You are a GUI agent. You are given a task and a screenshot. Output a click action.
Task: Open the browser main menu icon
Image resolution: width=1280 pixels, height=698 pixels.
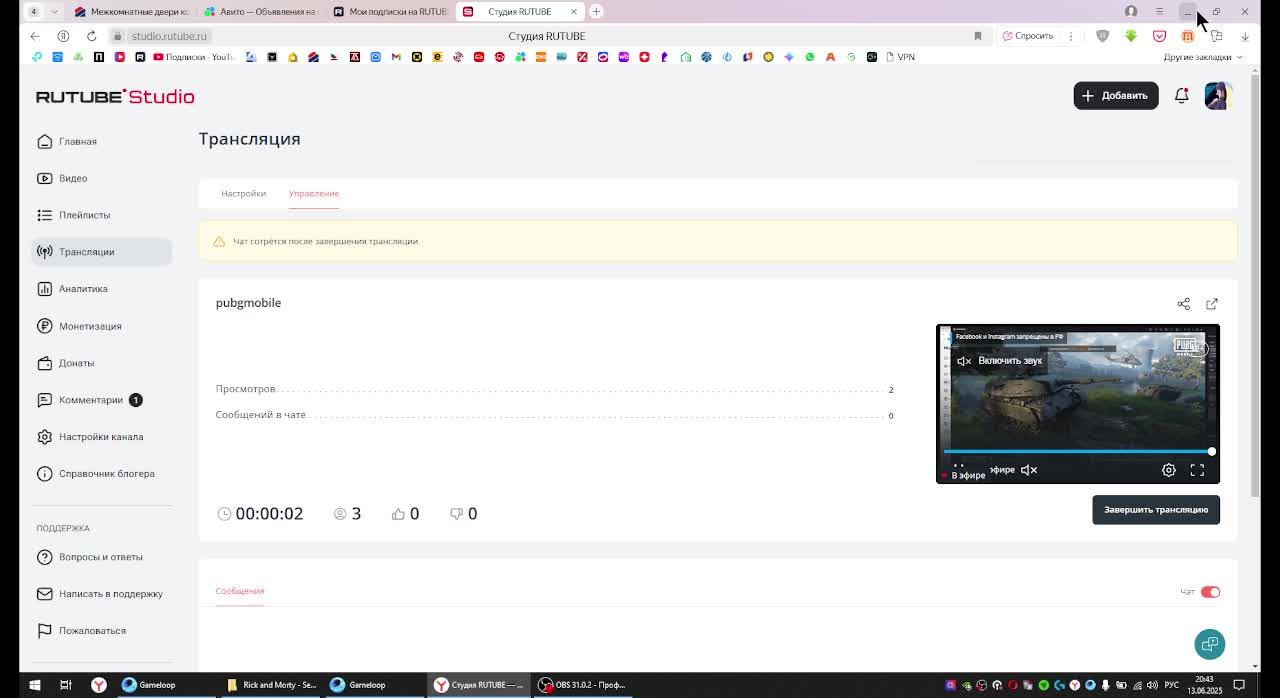click(1159, 11)
